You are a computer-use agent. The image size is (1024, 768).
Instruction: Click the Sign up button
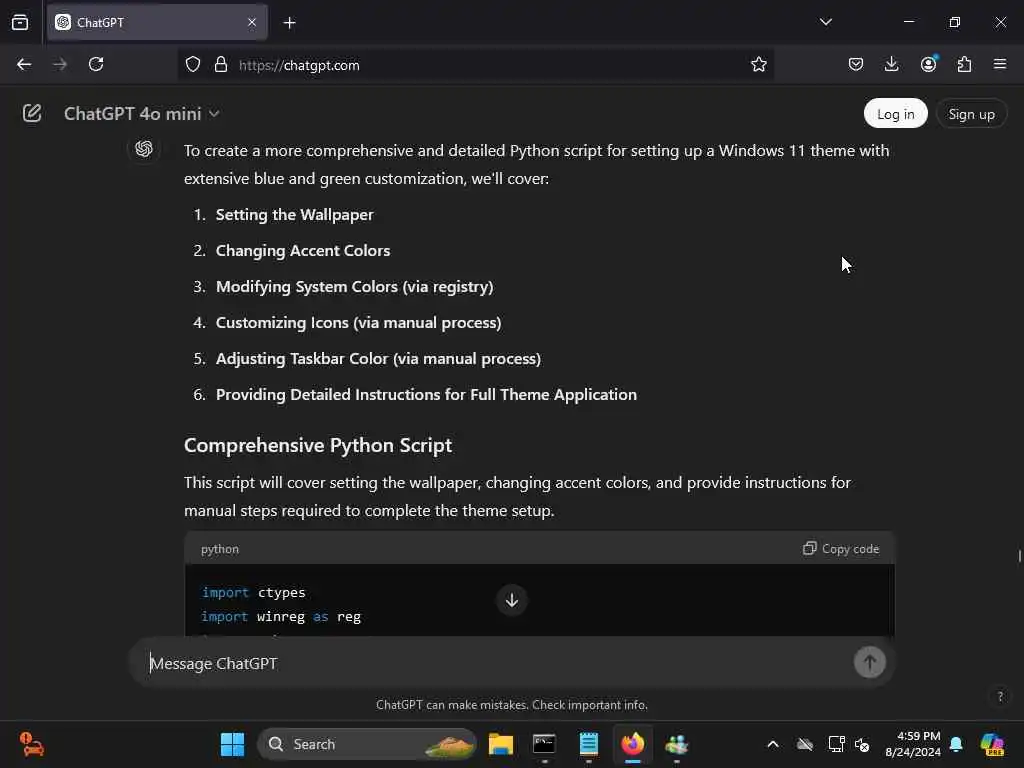coord(971,114)
